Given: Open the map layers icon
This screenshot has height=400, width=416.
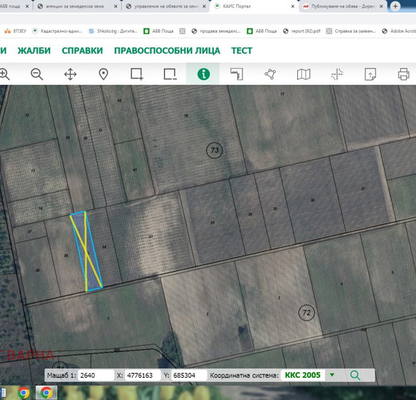Looking at the screenshot, I should [x=303, y=74].
